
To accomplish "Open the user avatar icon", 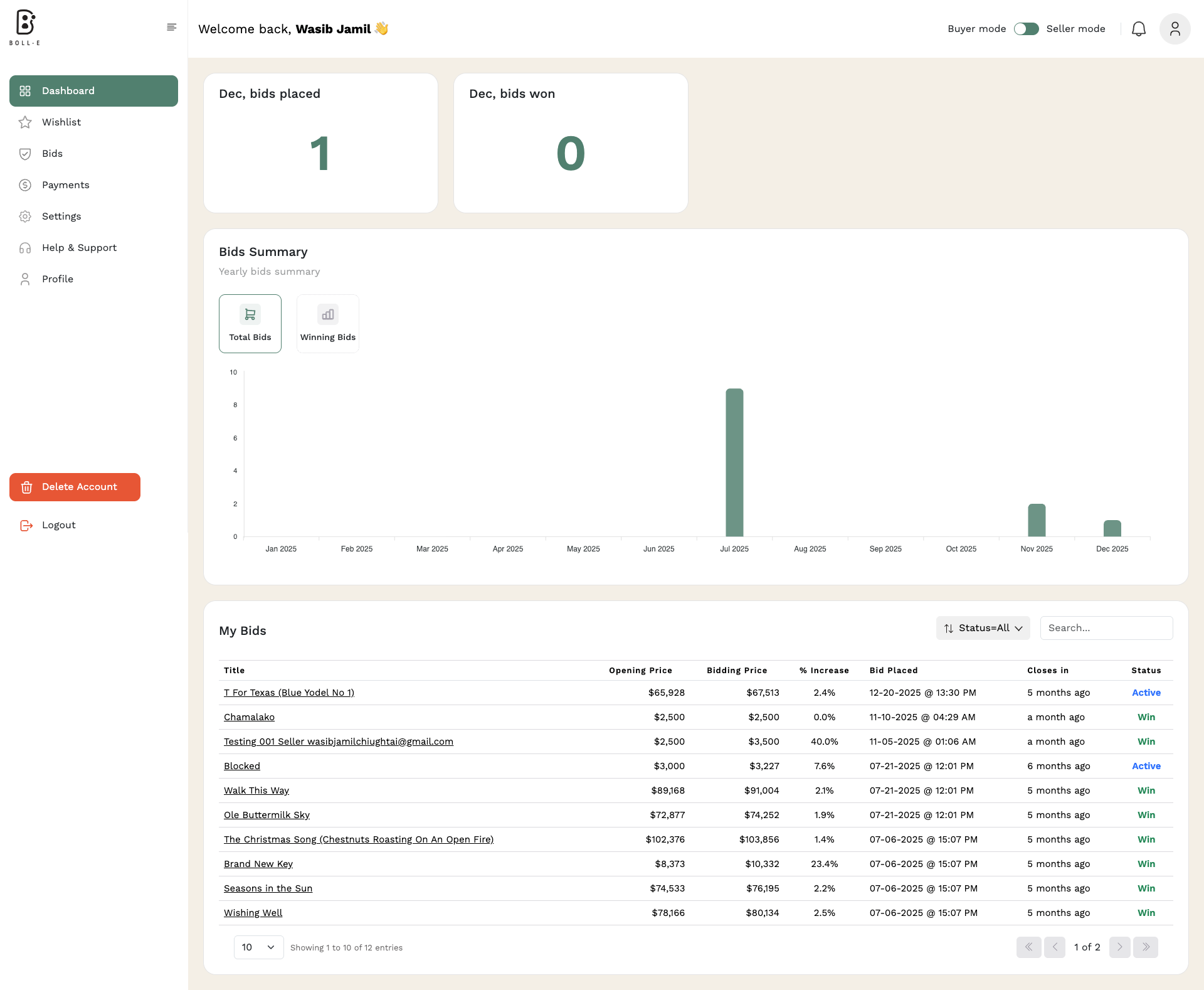I will pyautogui.click(x=1175, y=29).
